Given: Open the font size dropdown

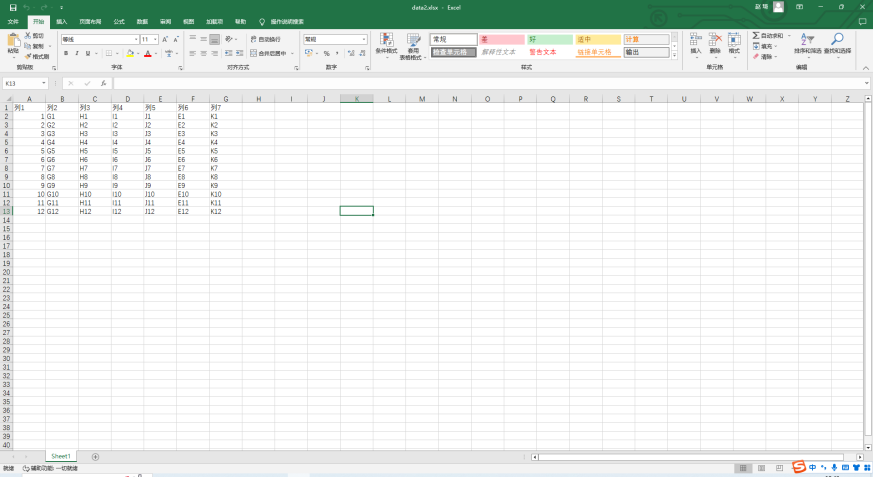Looking at the screenshot, I should pos(155,40).
